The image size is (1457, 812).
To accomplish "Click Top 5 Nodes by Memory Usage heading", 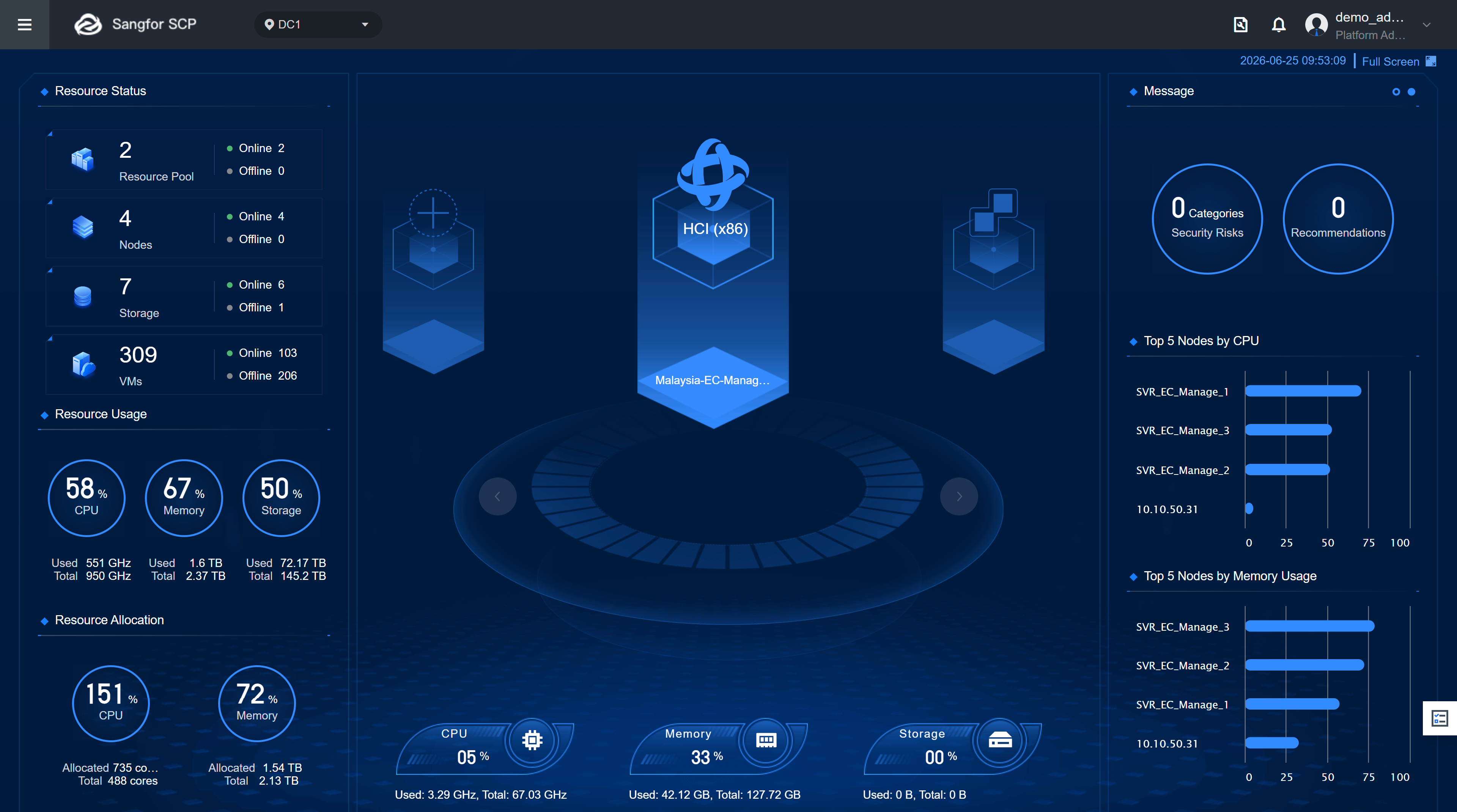I will [1230, 576].
